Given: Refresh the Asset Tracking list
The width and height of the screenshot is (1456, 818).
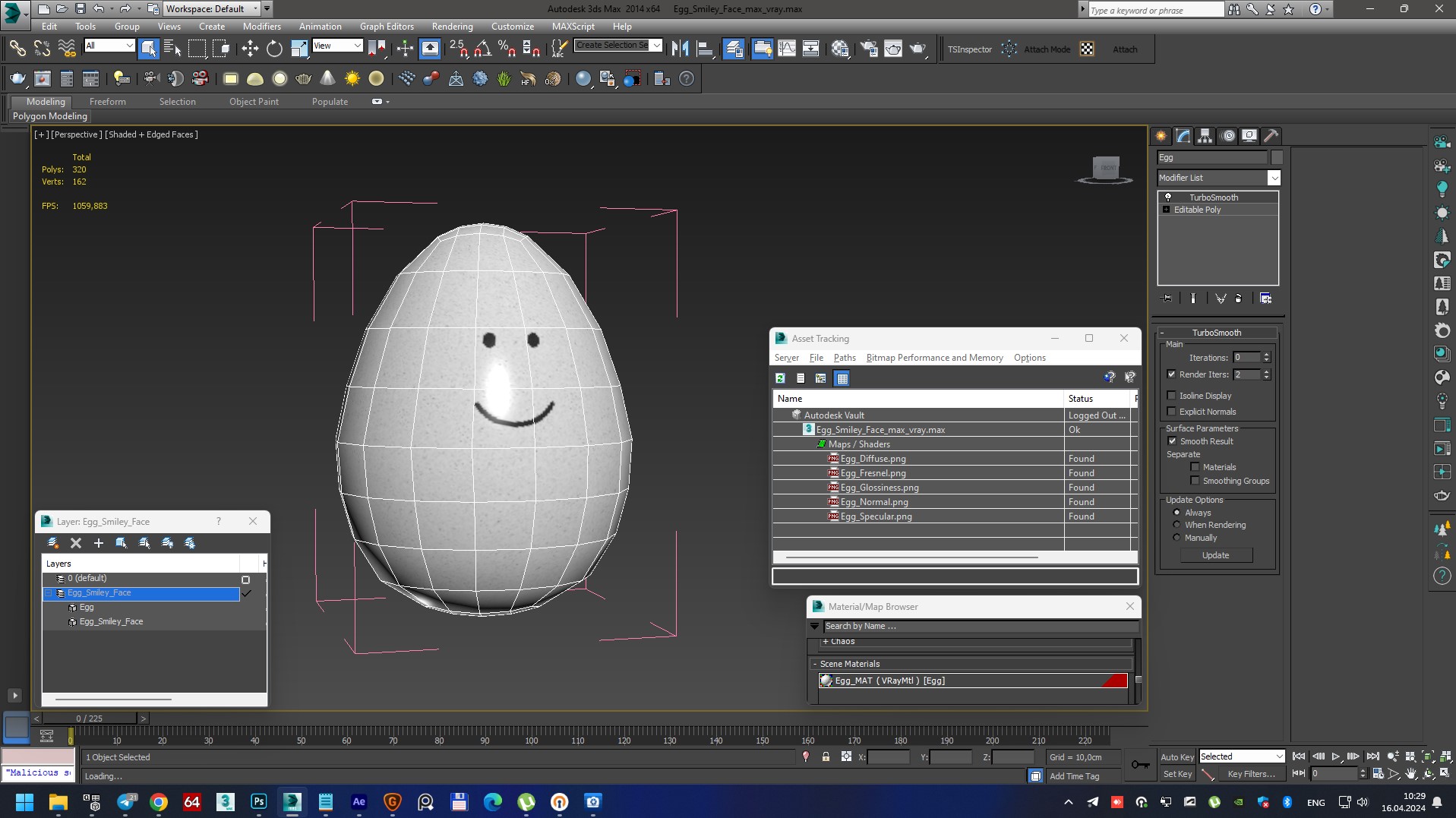Looking at the screenshot, I should [x=780, y=377].
